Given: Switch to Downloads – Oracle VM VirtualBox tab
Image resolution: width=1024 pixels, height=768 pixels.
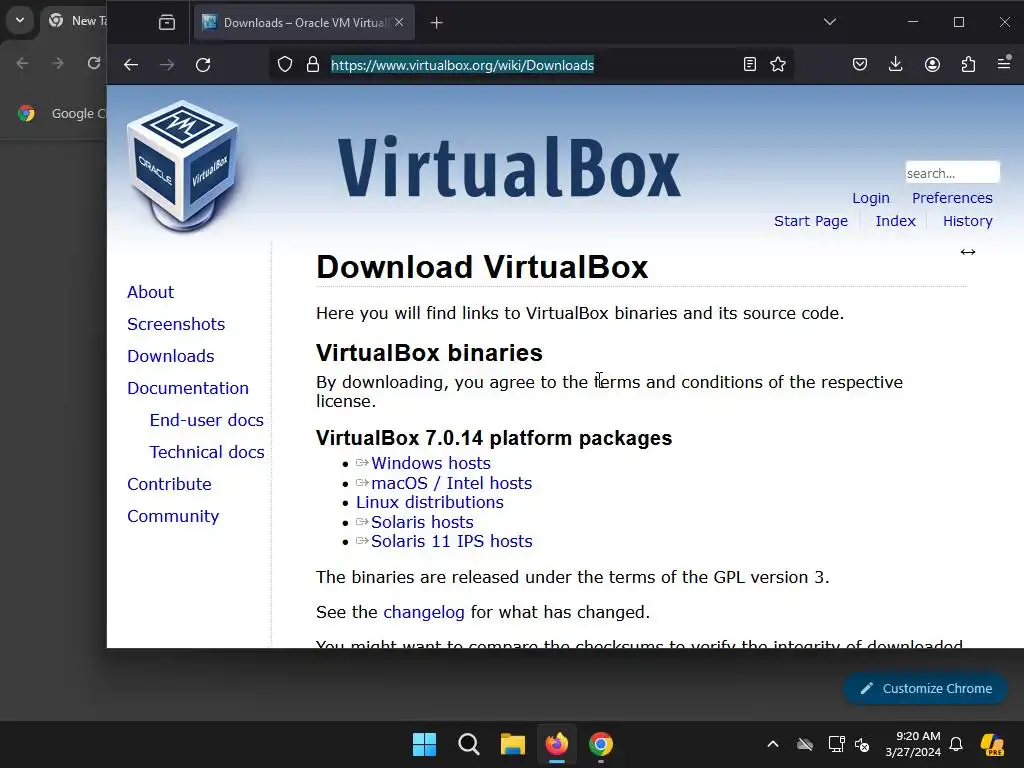Looking at the screenshot, I should [x=303, y=23].
